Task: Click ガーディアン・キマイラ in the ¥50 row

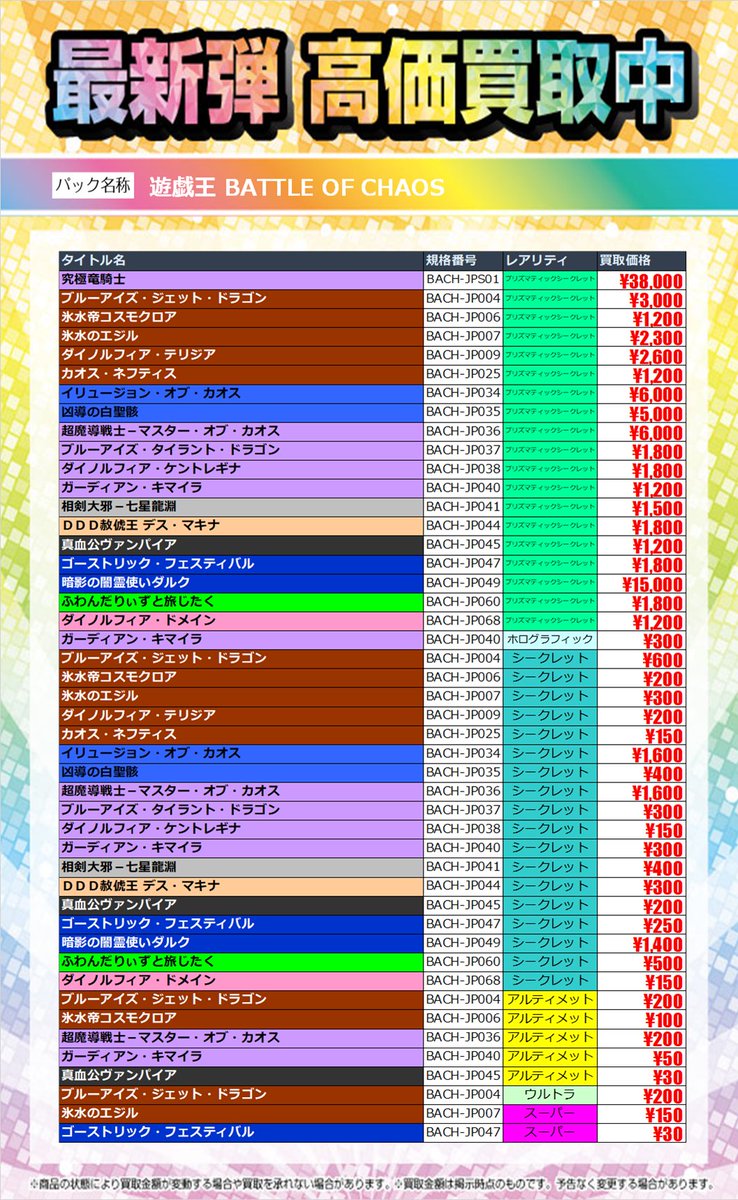Action: coord(241,1056)
